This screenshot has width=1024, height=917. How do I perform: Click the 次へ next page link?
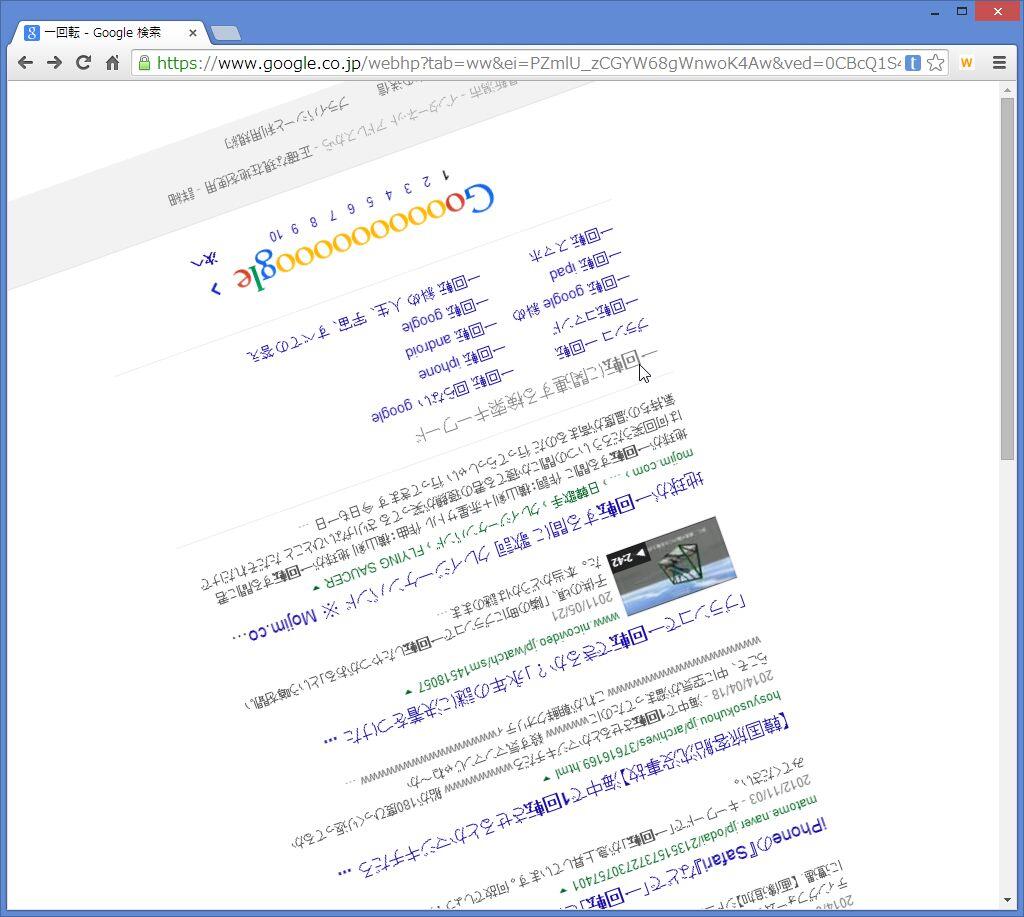click(x=204, y=260)
